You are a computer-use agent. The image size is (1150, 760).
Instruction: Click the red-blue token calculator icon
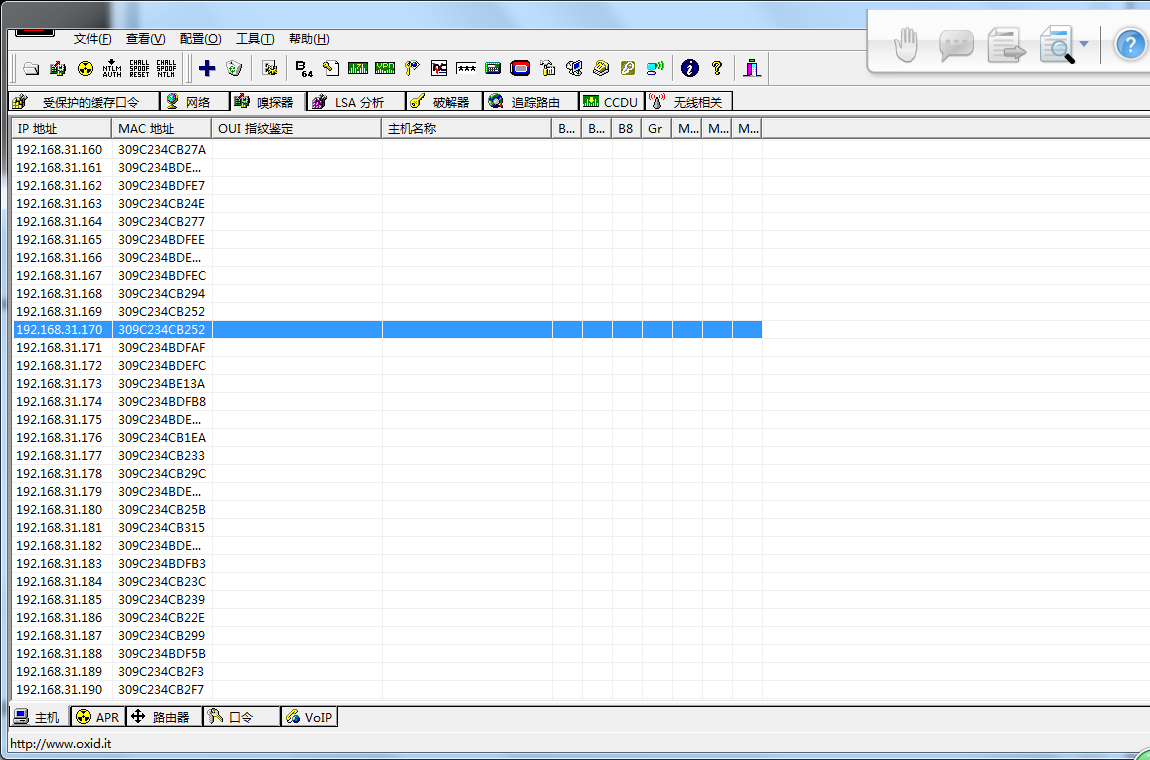520,69
